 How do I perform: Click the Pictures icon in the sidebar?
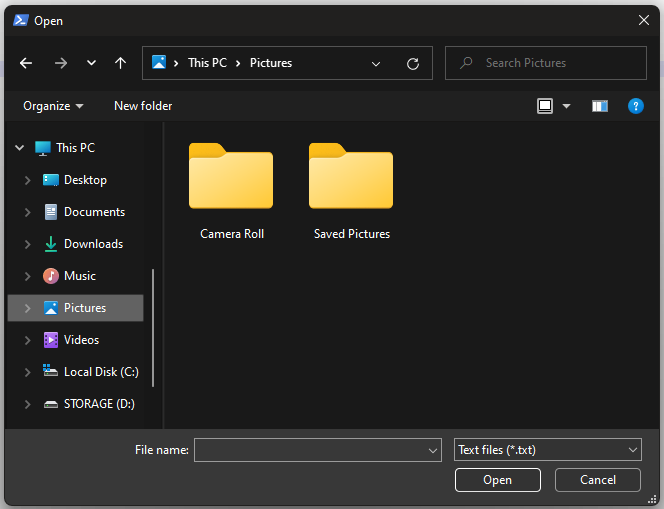tap(51, 308)
